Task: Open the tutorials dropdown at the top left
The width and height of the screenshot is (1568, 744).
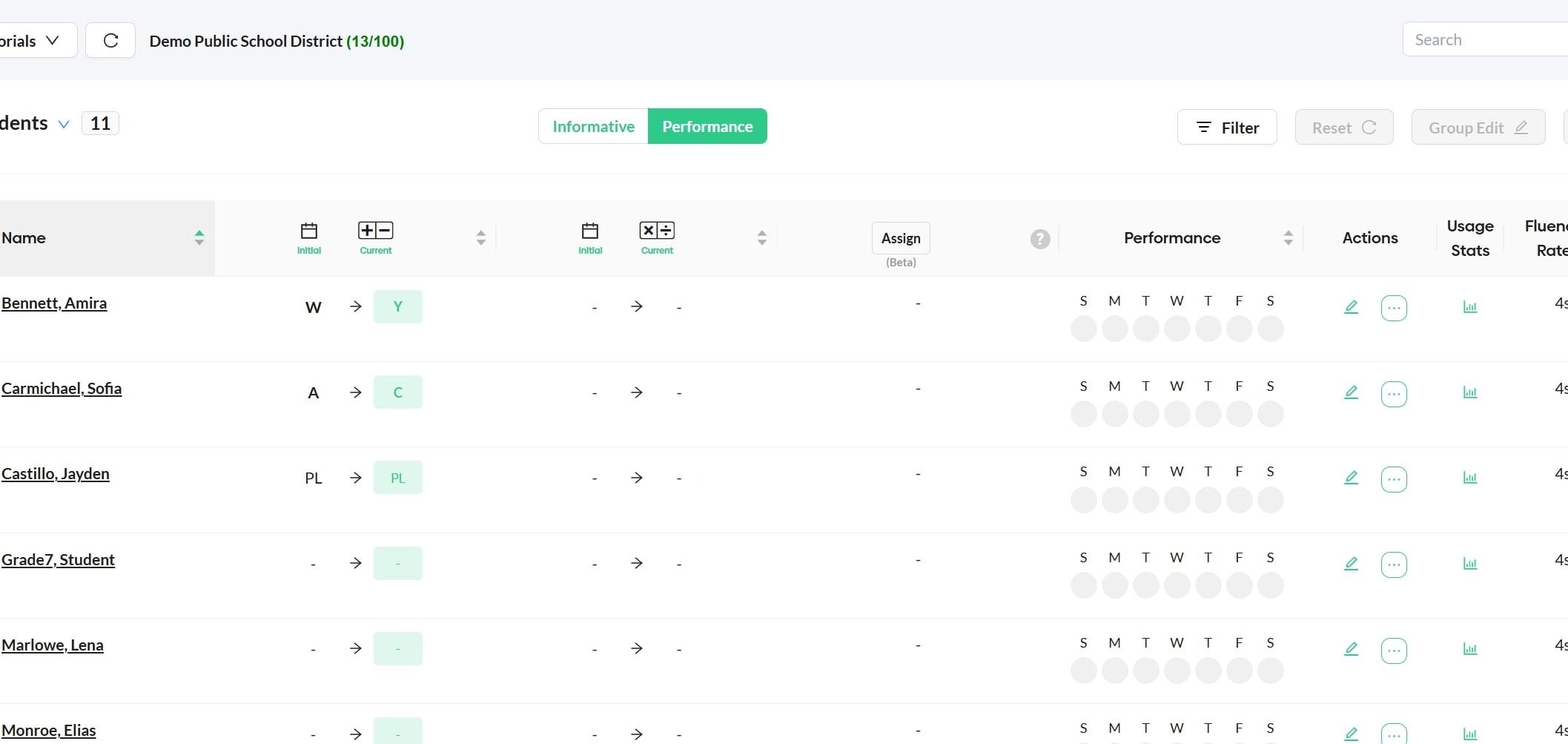Action: [x=37, y=40]
